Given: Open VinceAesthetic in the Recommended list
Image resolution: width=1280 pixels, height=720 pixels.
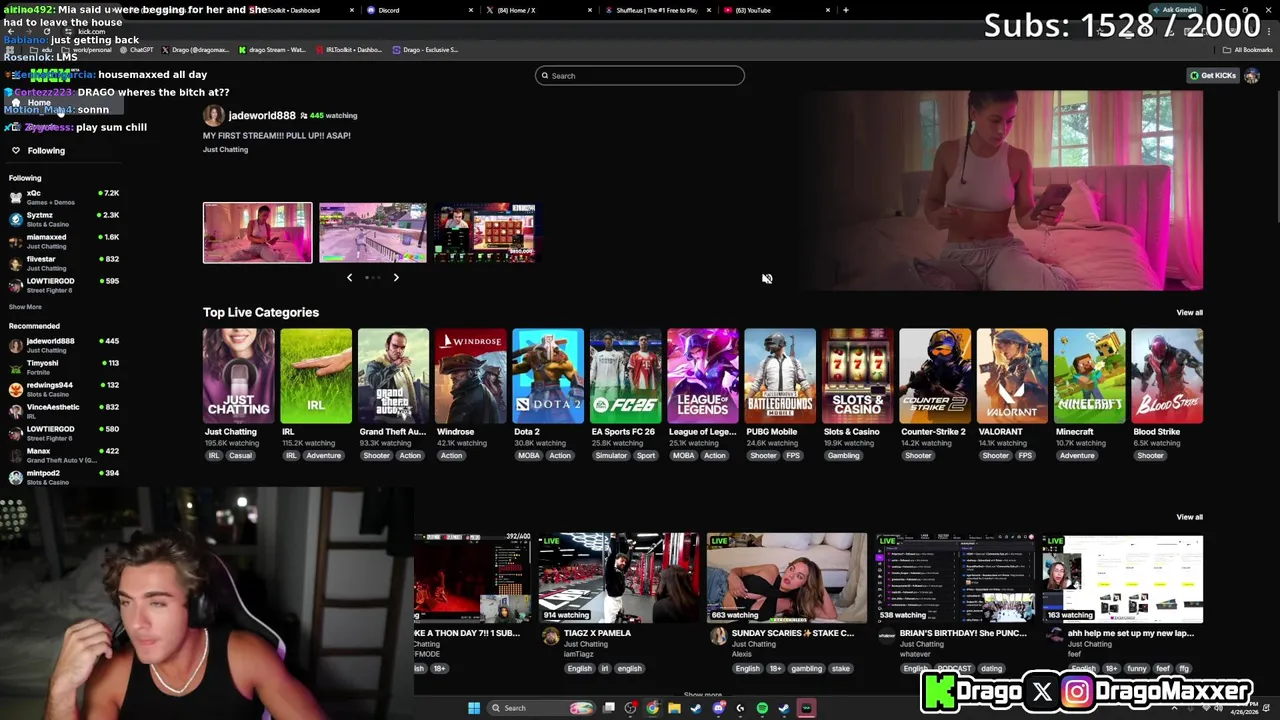Looking at the screenshot, I should [62, 411].
